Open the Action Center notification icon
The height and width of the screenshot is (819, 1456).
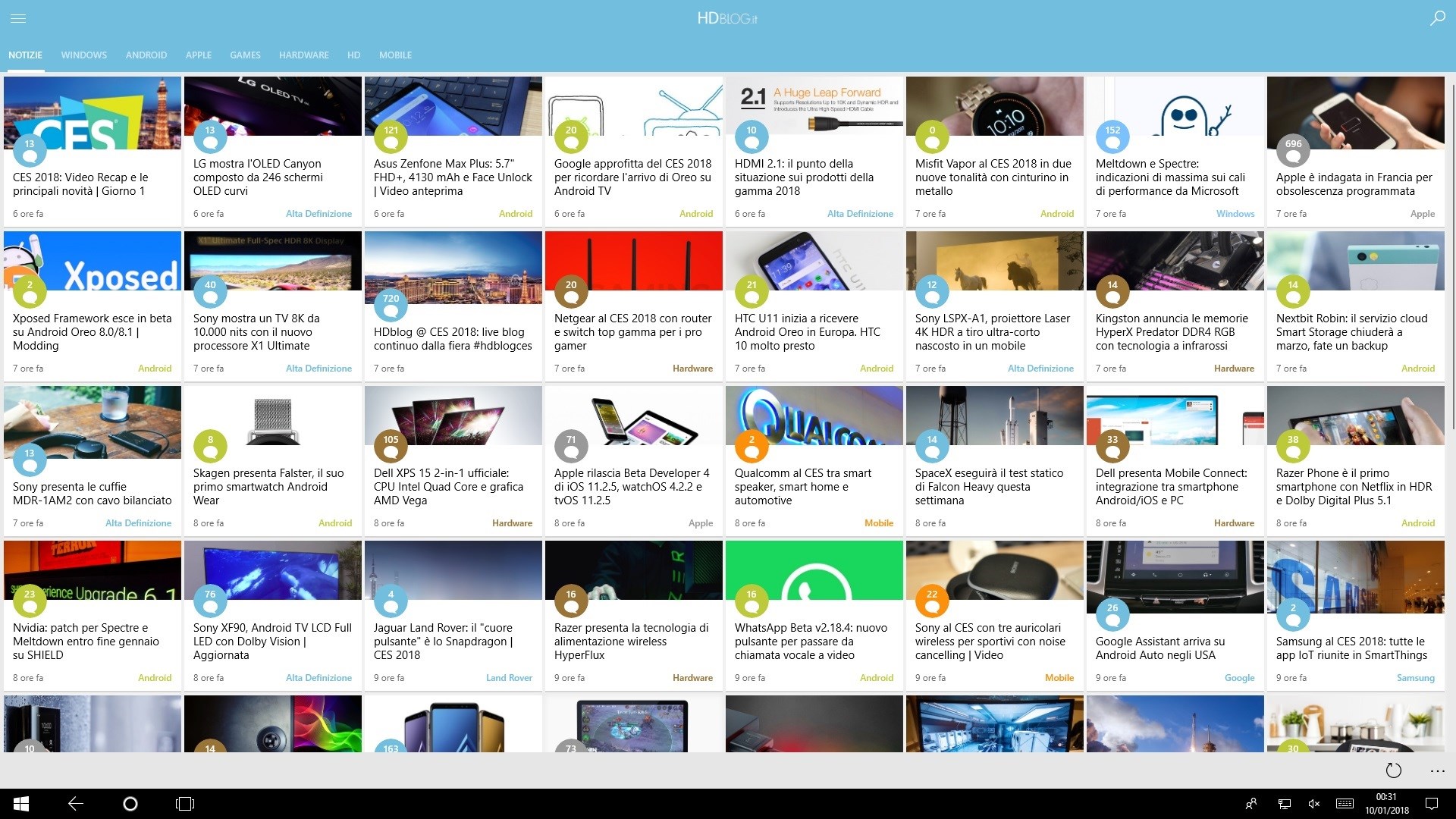point(1431,804)
